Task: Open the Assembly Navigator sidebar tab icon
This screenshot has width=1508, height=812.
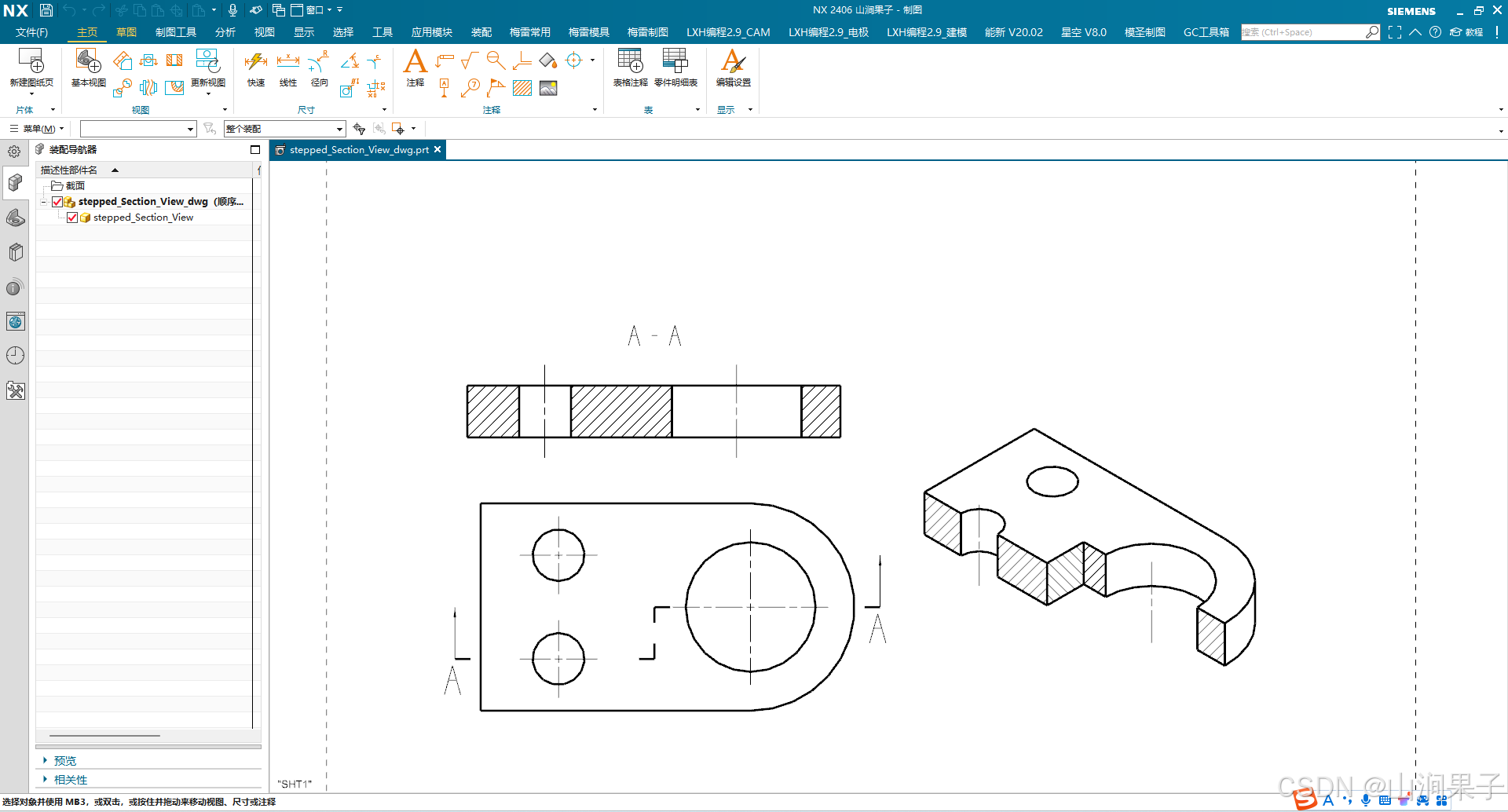Action: click(15, 183)
